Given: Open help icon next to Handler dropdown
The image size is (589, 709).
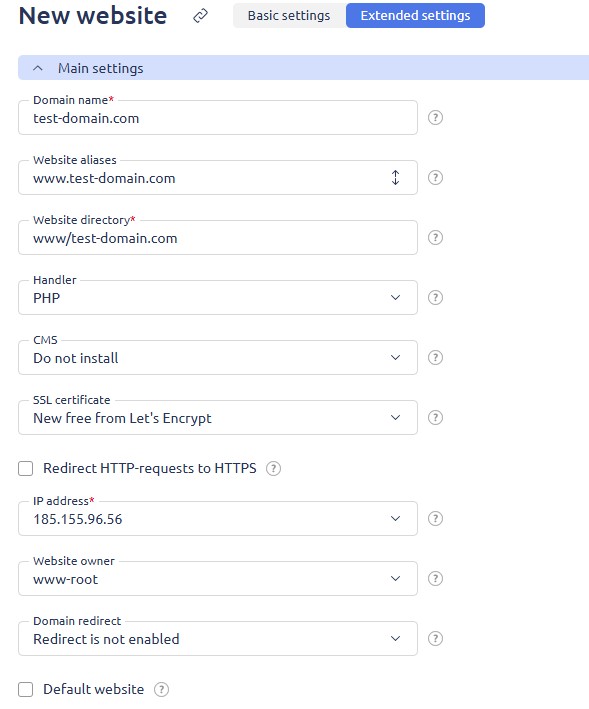Looking at the screenshot, I should 435,298.
